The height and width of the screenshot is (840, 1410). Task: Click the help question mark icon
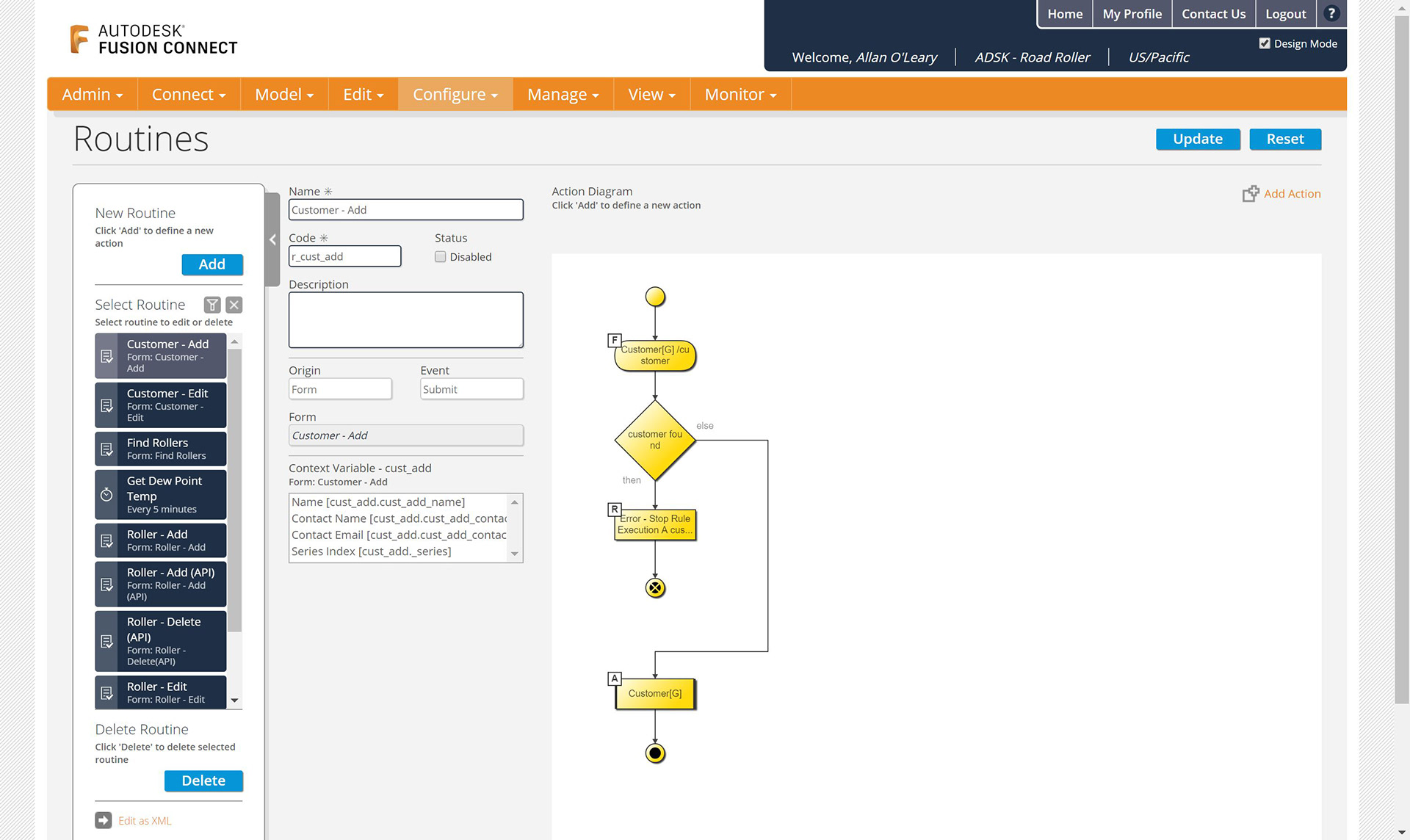pos(1331,14)
